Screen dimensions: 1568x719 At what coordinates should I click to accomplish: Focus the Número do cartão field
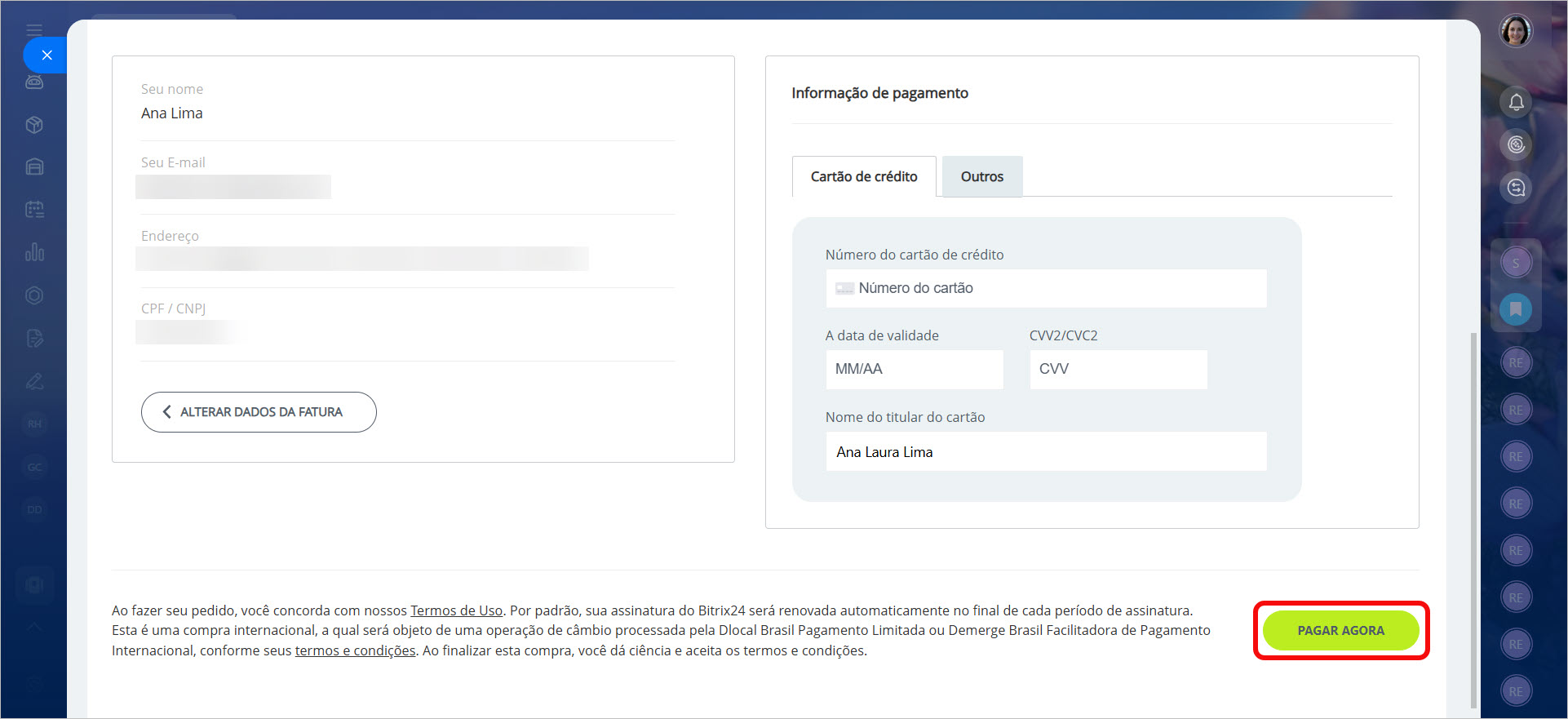pos(1046,288)
